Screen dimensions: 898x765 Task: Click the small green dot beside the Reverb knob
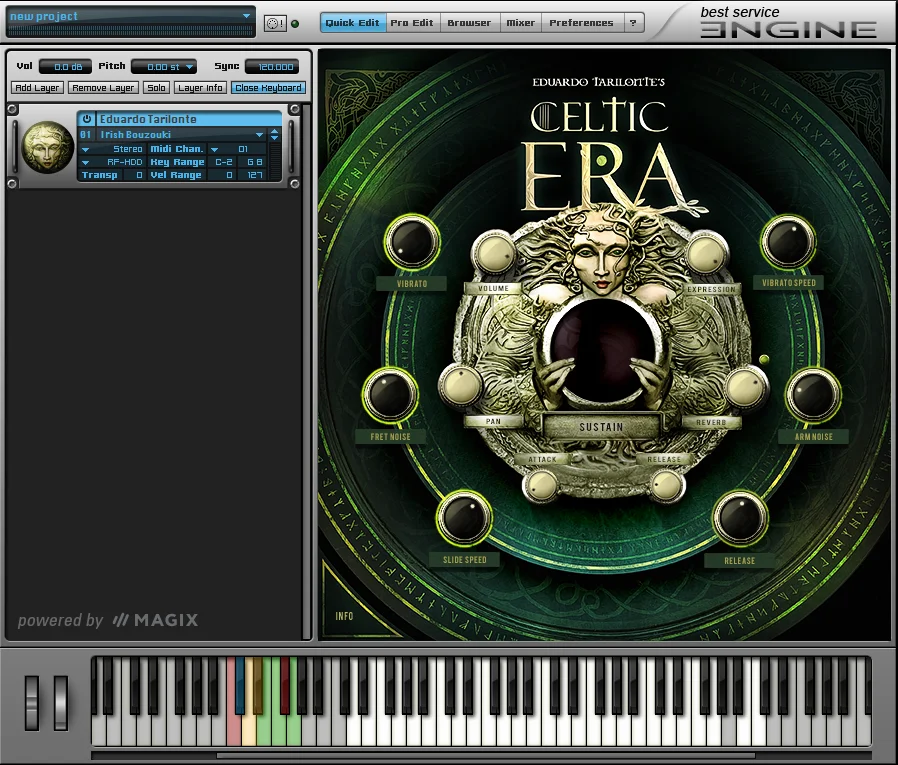coord(763,359)
